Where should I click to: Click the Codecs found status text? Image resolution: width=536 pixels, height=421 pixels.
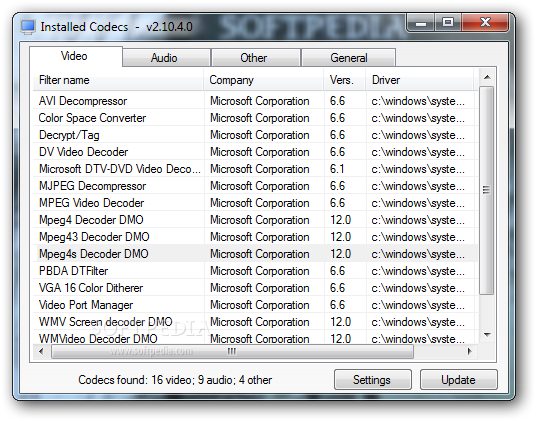click(175, 380)
